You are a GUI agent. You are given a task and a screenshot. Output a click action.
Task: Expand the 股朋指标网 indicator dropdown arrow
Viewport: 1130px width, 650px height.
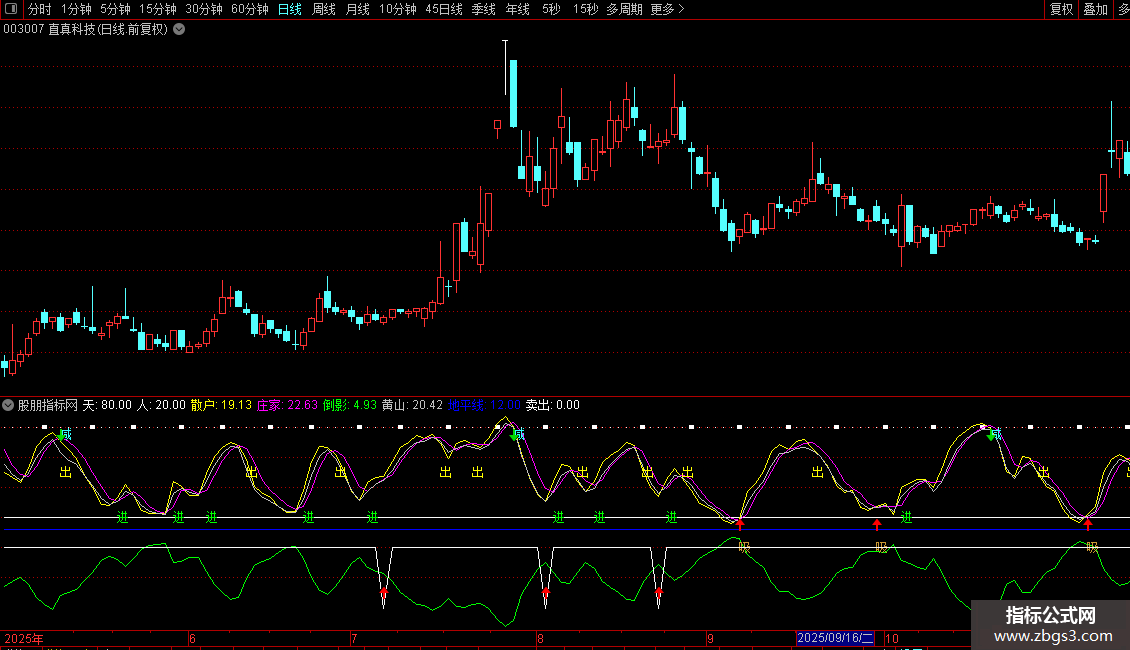point(9,405)
